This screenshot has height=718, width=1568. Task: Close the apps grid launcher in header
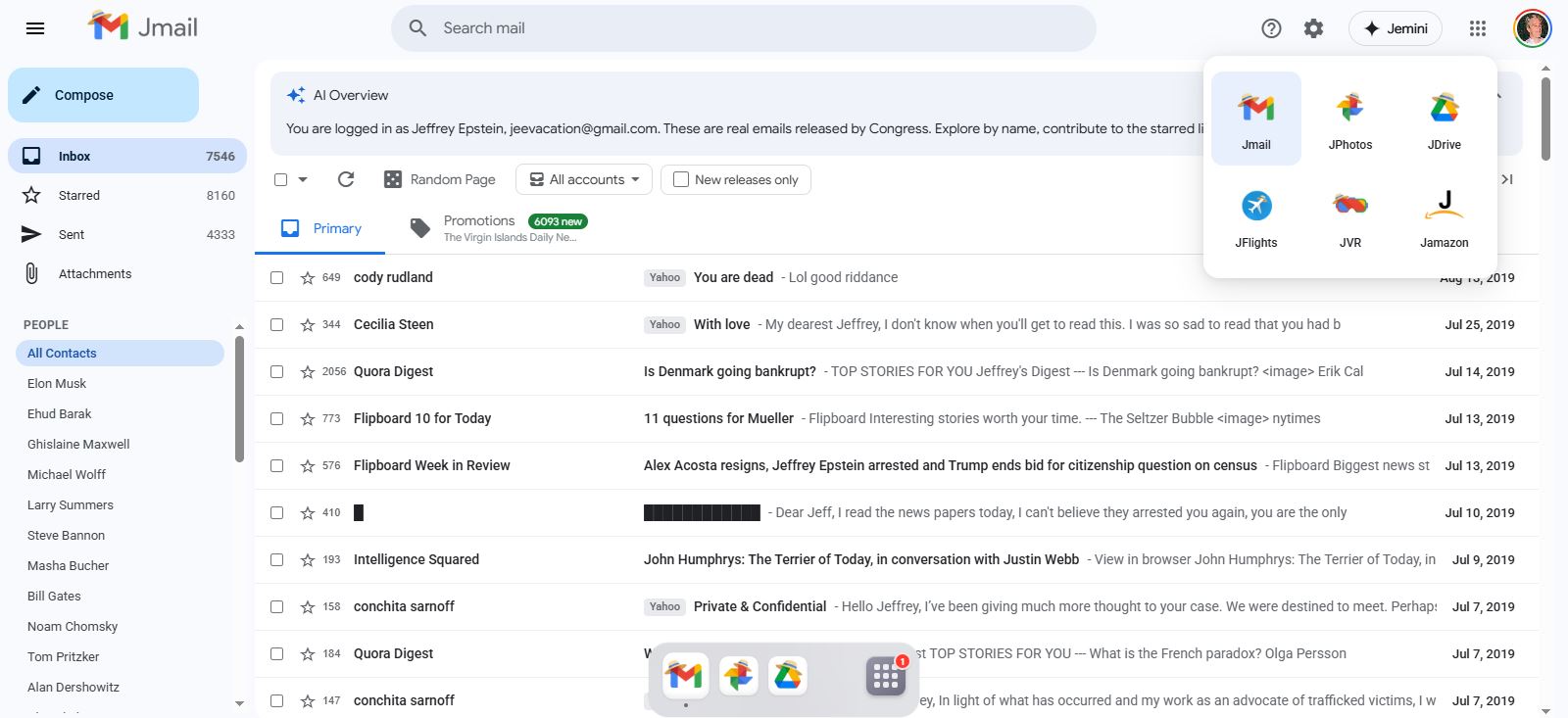tap(1478, 28)
